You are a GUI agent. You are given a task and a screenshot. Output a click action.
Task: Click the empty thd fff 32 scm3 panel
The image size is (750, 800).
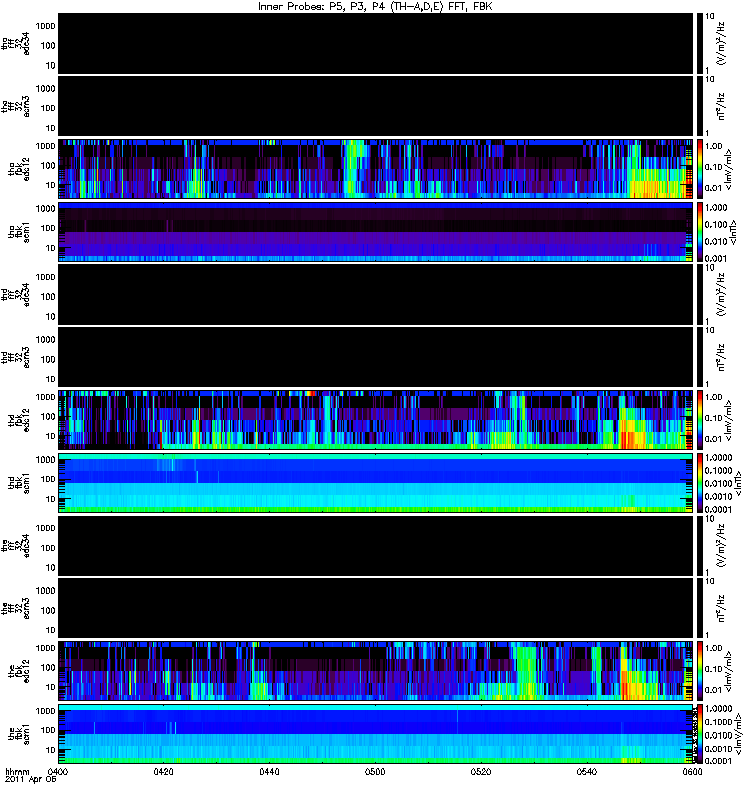(x=376, y=357)
